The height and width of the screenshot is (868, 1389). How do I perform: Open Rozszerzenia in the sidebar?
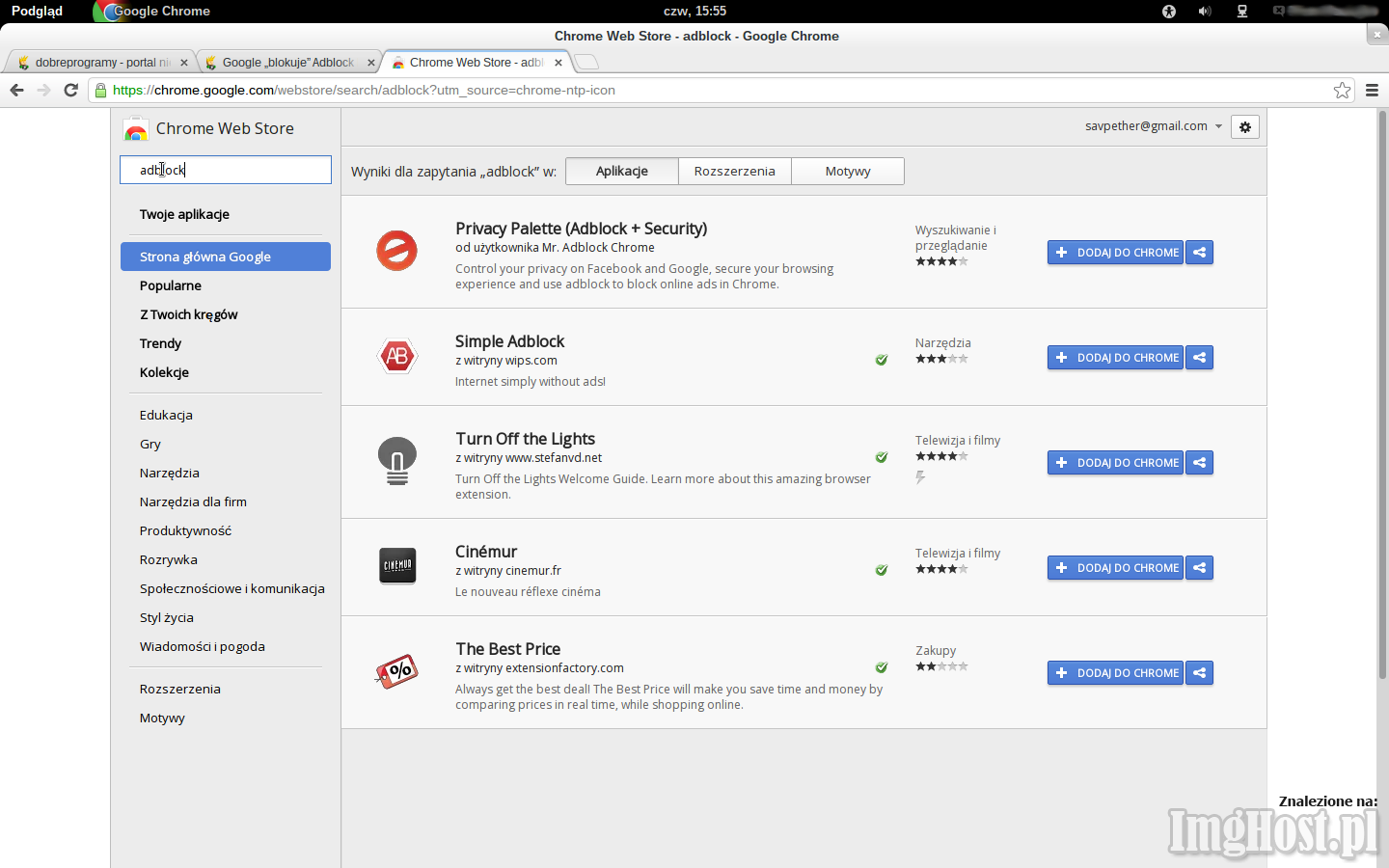coord(179,689)
